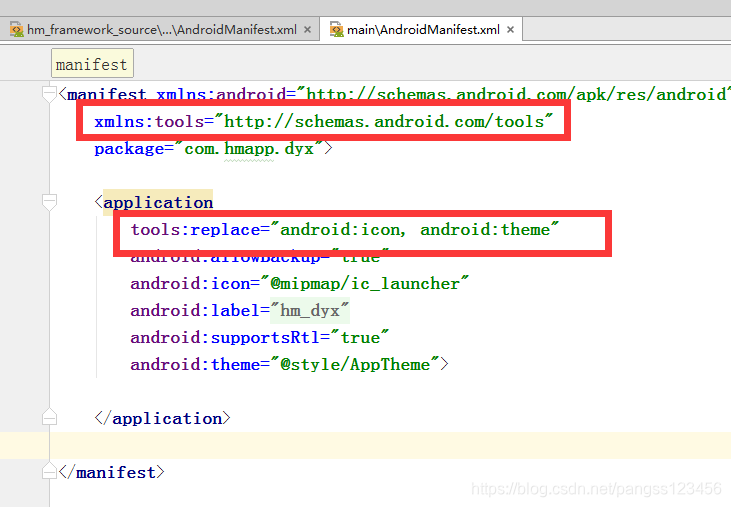Collapse the opening manifest tag fold marker

click(49, 93)
